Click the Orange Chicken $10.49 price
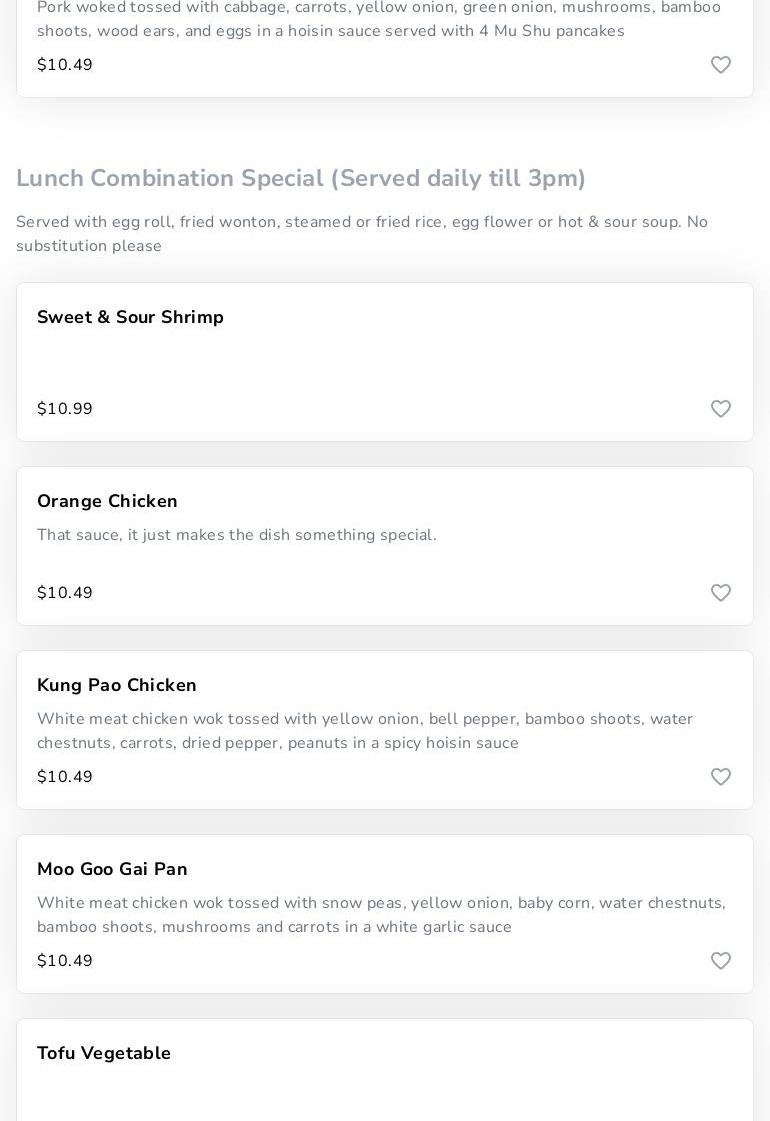This screenshot has height=1121, width=770. [65, 593]
